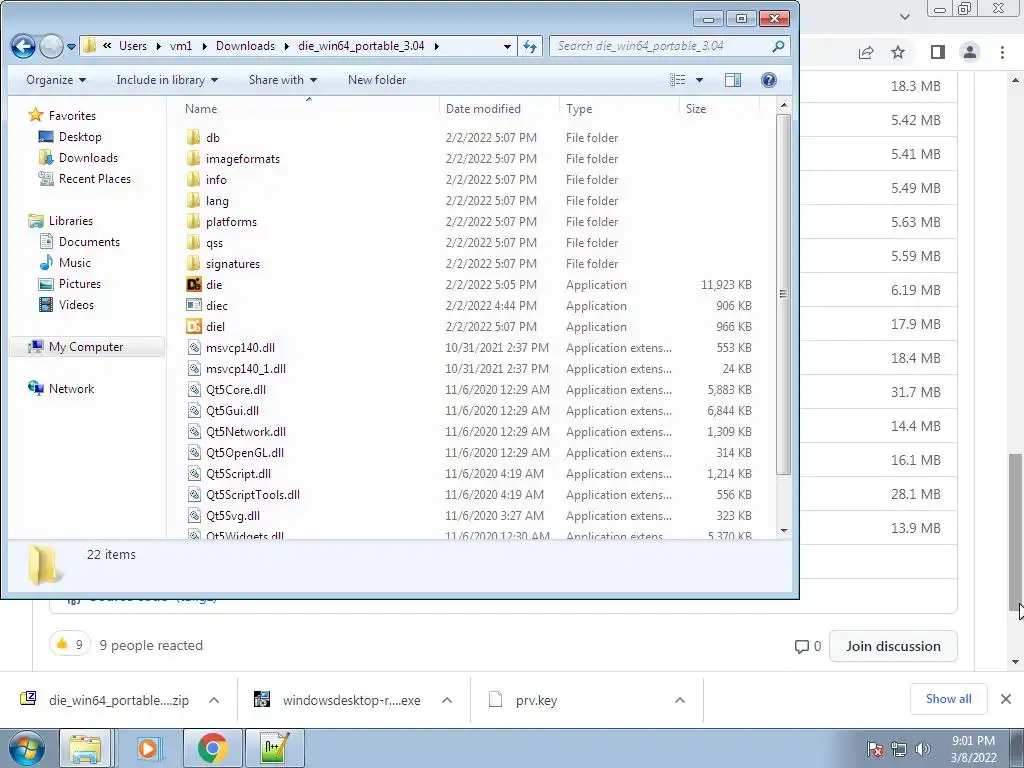The image size is (1024, 768).
Task: Click the Explorer forward arrow button
Action: pyautogui.click(x=50, y=46)
